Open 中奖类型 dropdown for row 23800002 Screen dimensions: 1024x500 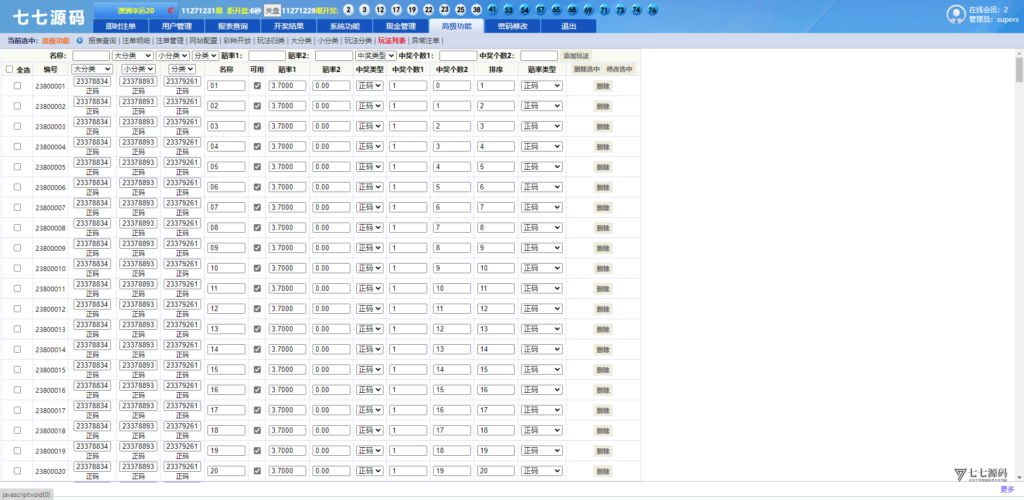coord(370,106)
